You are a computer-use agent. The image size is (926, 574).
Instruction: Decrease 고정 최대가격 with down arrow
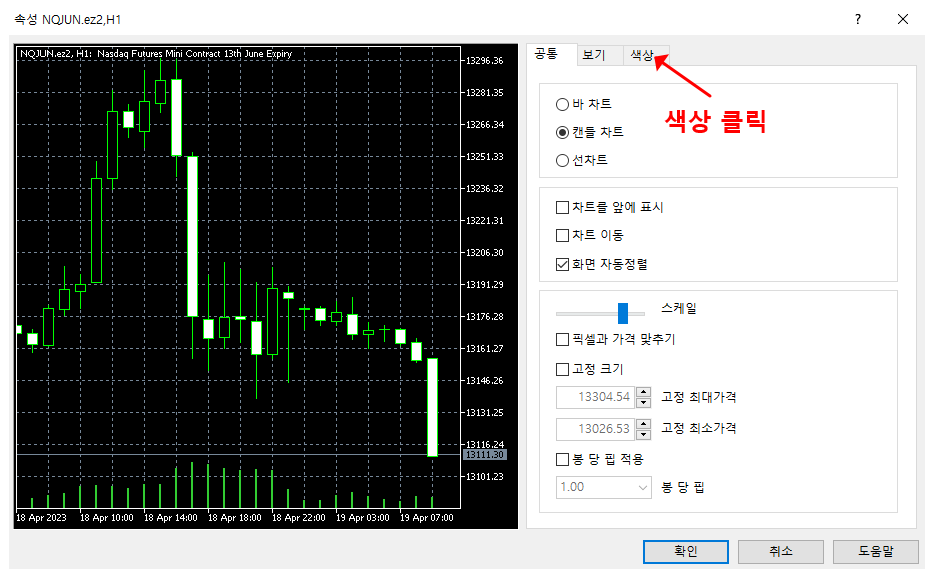click(x=643, y=403)
